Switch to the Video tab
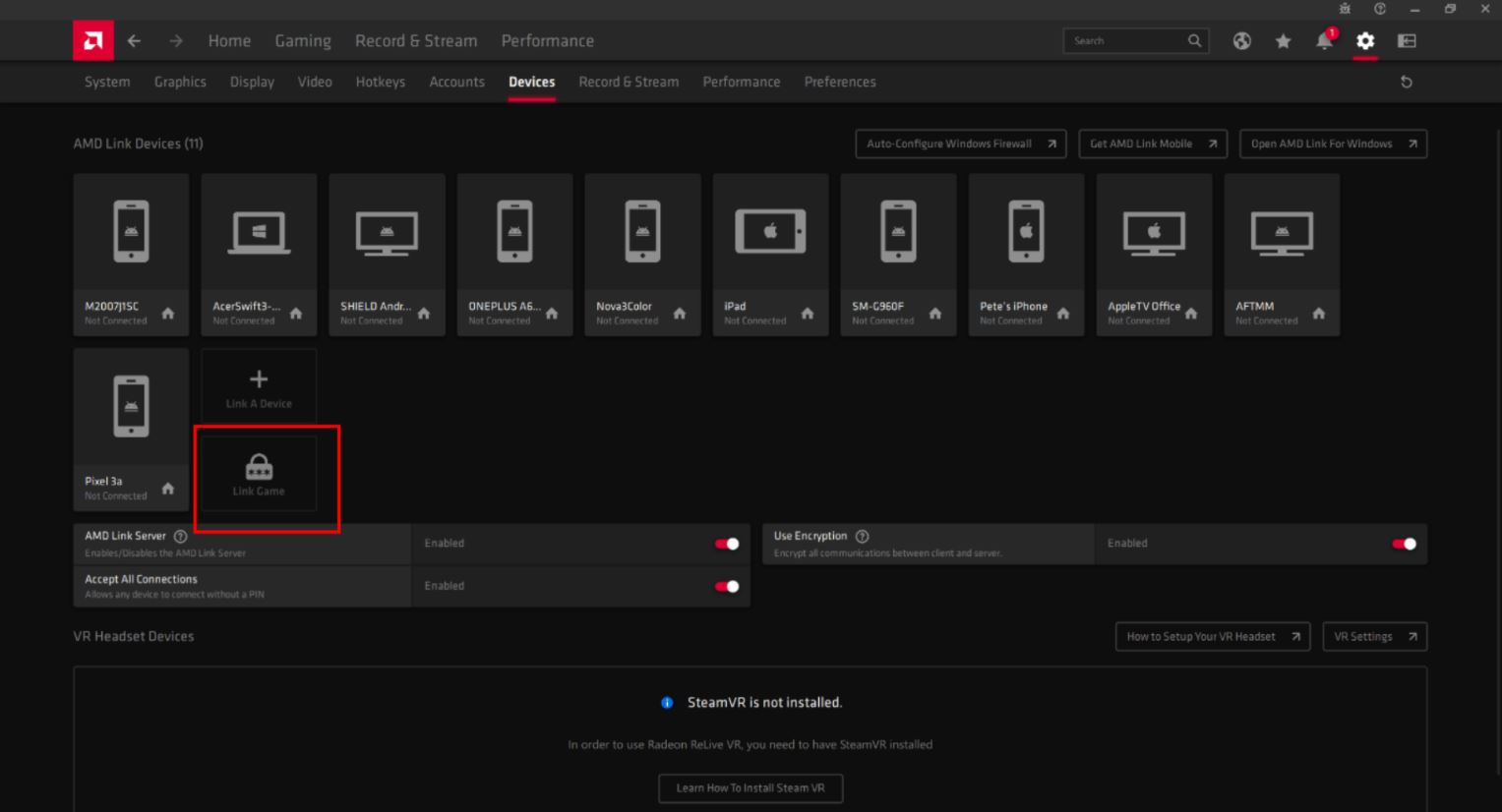Image resolution: width=1502 pixels, height=812 pixels. click(x=315, y=82)
